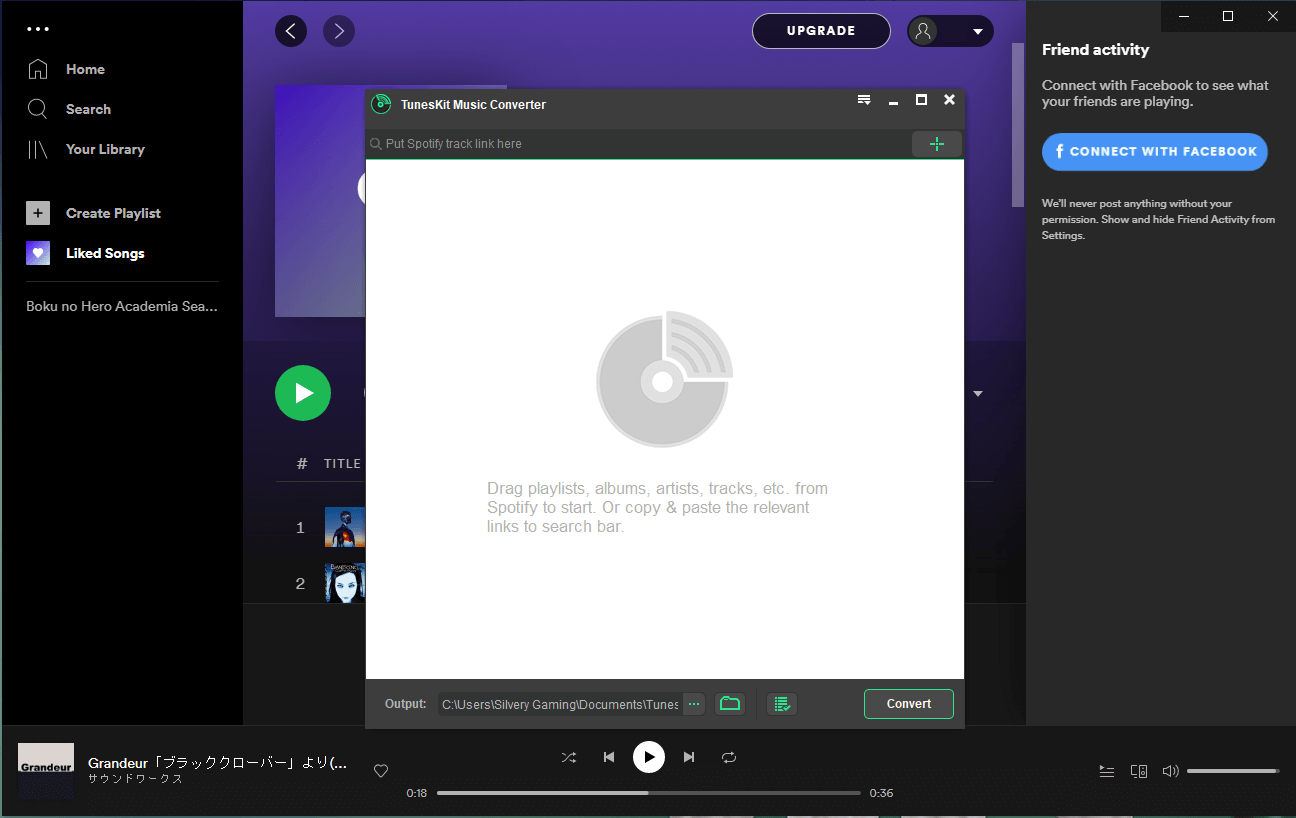Screen dimensions: 1296x818
Task: Skip to previous track
Action: (609, 757)
